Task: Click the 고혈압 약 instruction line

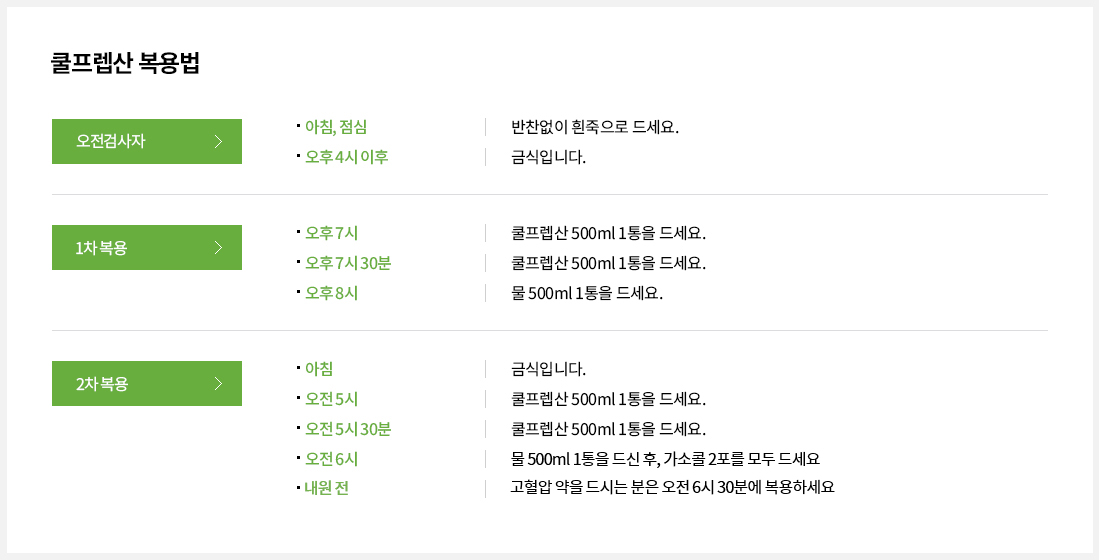Action: [x=672, y=487]
